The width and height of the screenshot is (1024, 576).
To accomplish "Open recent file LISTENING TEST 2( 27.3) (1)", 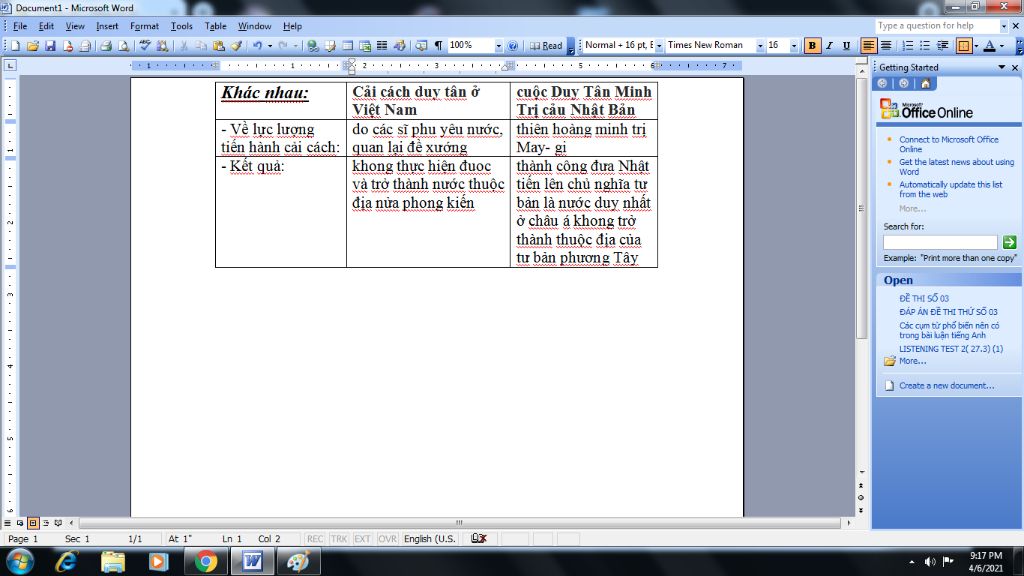I will [951, 349].
